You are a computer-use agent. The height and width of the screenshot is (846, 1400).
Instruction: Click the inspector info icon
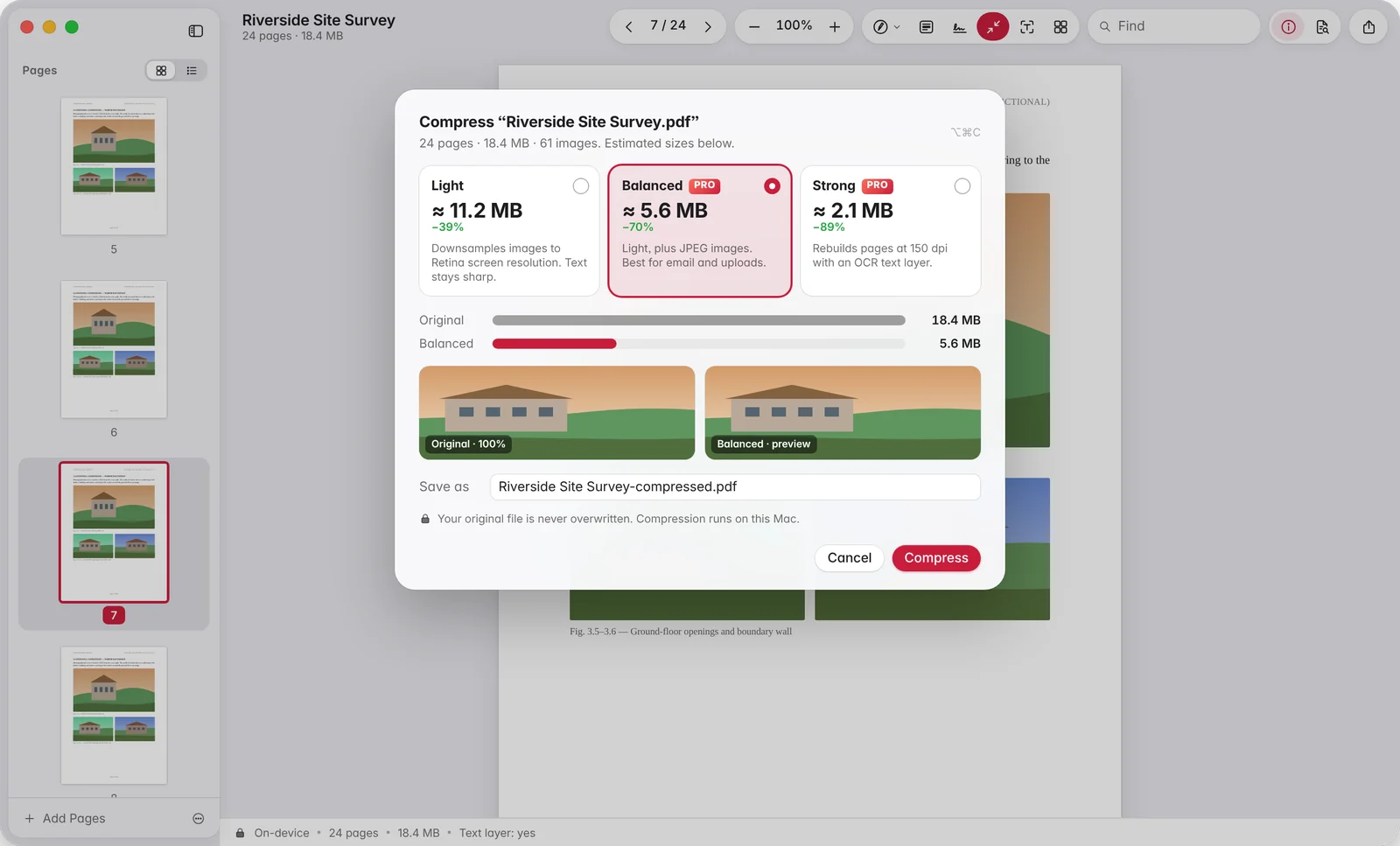(x=1288, y=26)
